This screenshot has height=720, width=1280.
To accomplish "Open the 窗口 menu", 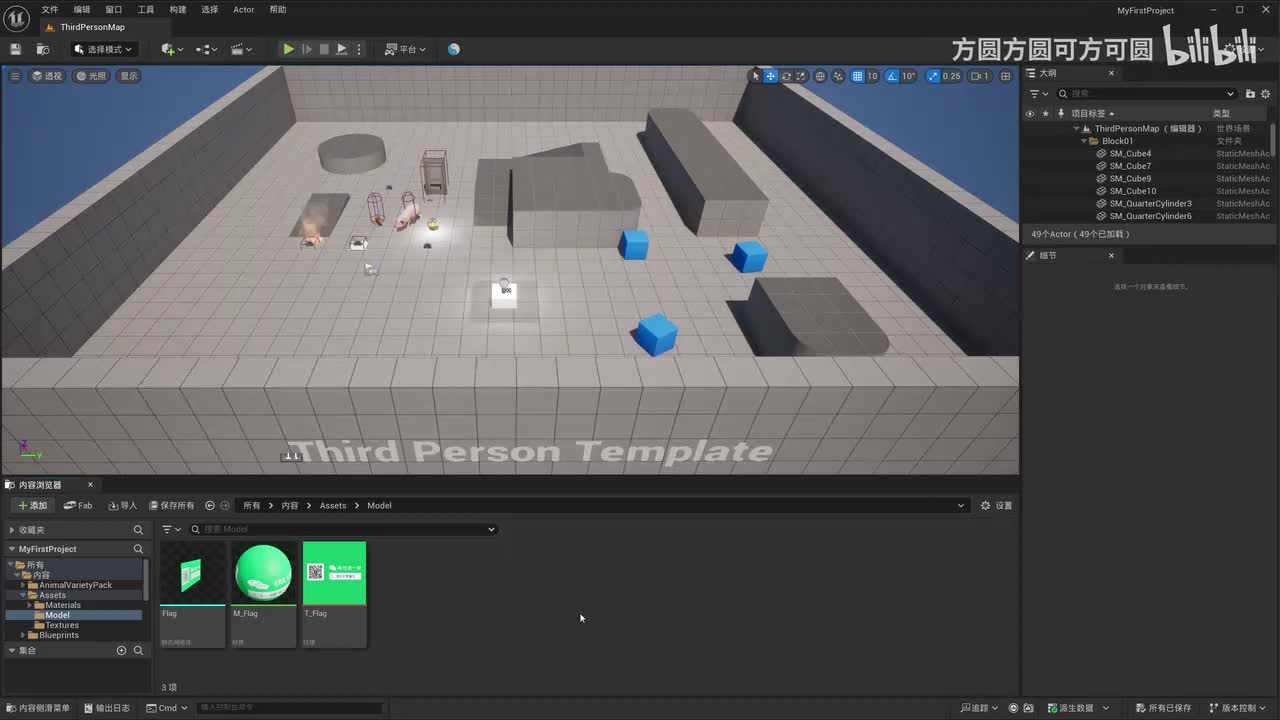I will pyautogui.click(x=114, y=10).
